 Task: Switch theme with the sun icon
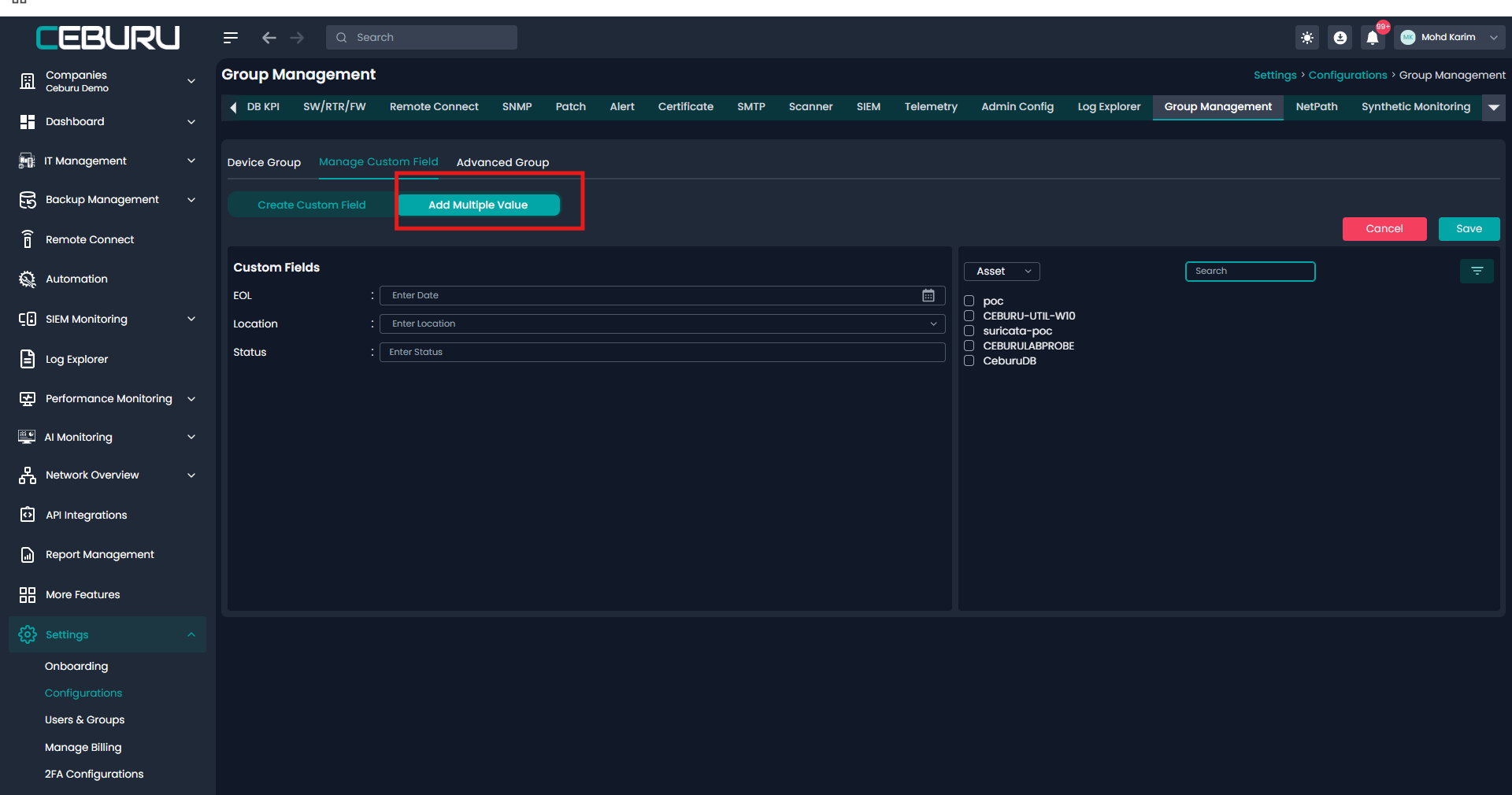pyautogui.click(x=1307, y=38)
